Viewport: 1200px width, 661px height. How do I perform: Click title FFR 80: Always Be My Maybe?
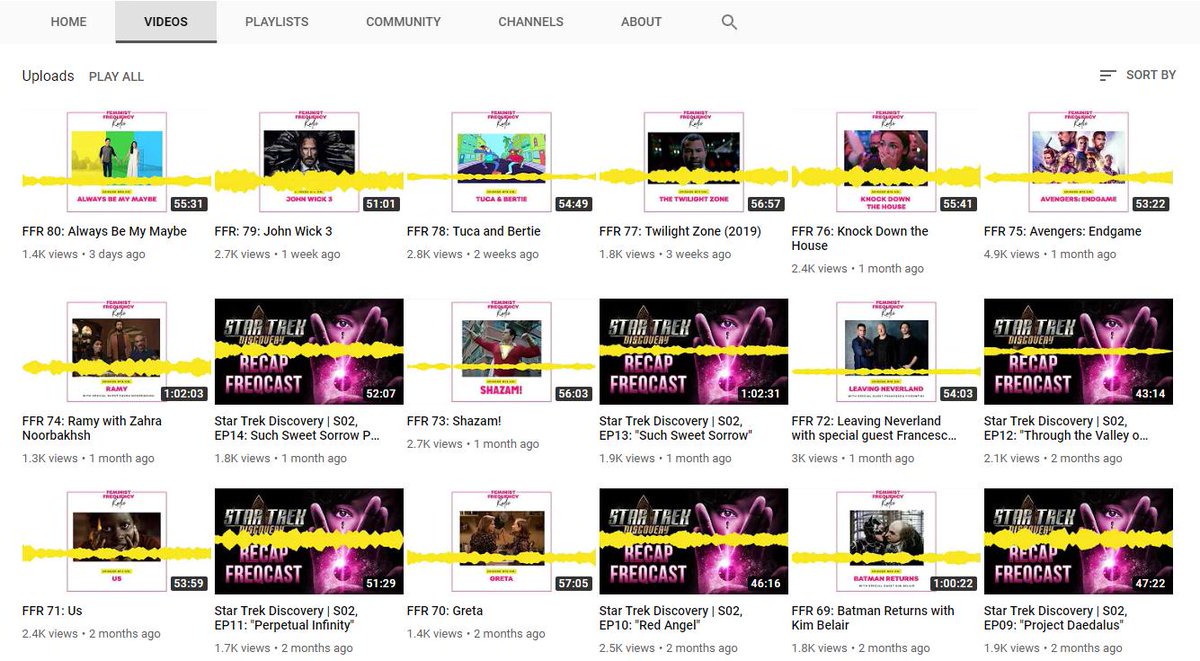[x=104, y=231]
